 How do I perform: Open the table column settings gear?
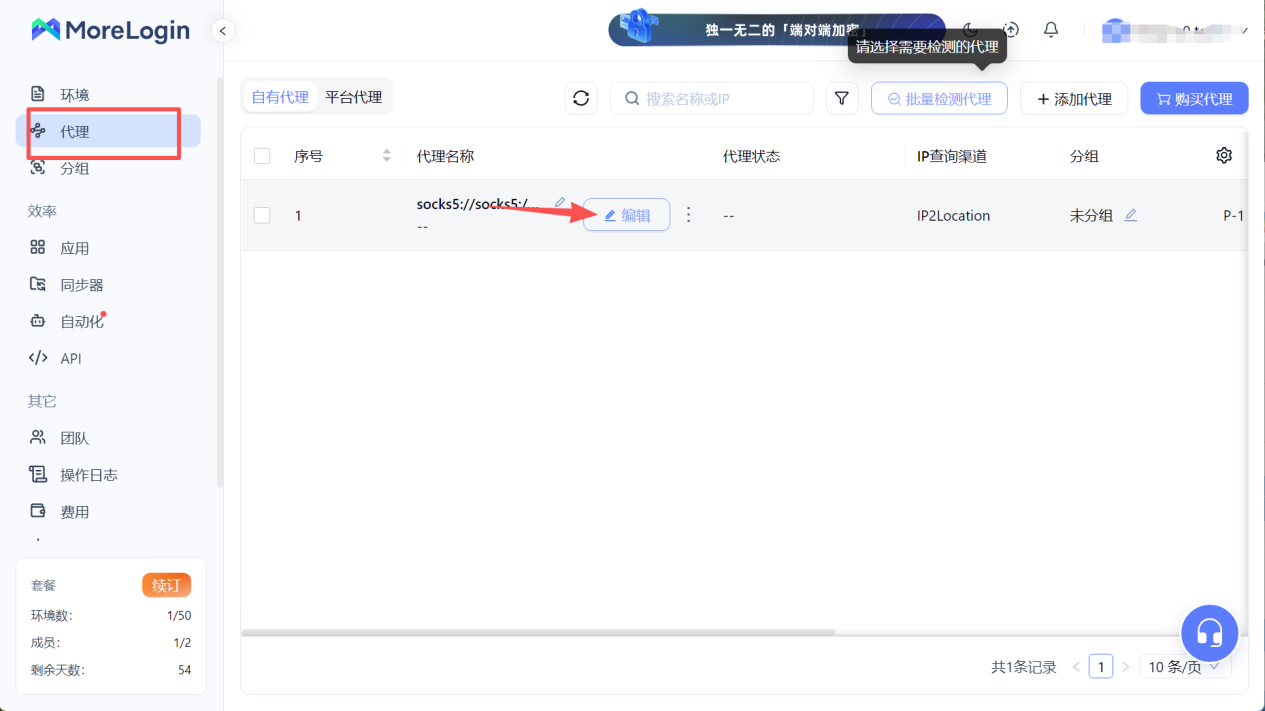[1224, 155]
